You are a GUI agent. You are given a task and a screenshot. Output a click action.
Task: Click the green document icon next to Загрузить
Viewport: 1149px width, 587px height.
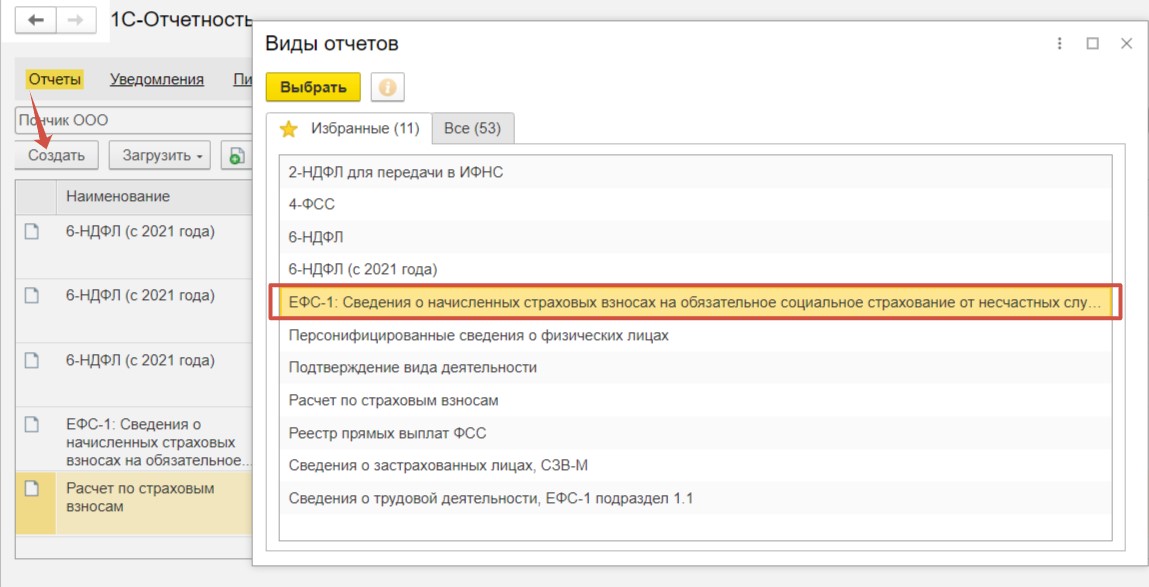pos(236,155)
